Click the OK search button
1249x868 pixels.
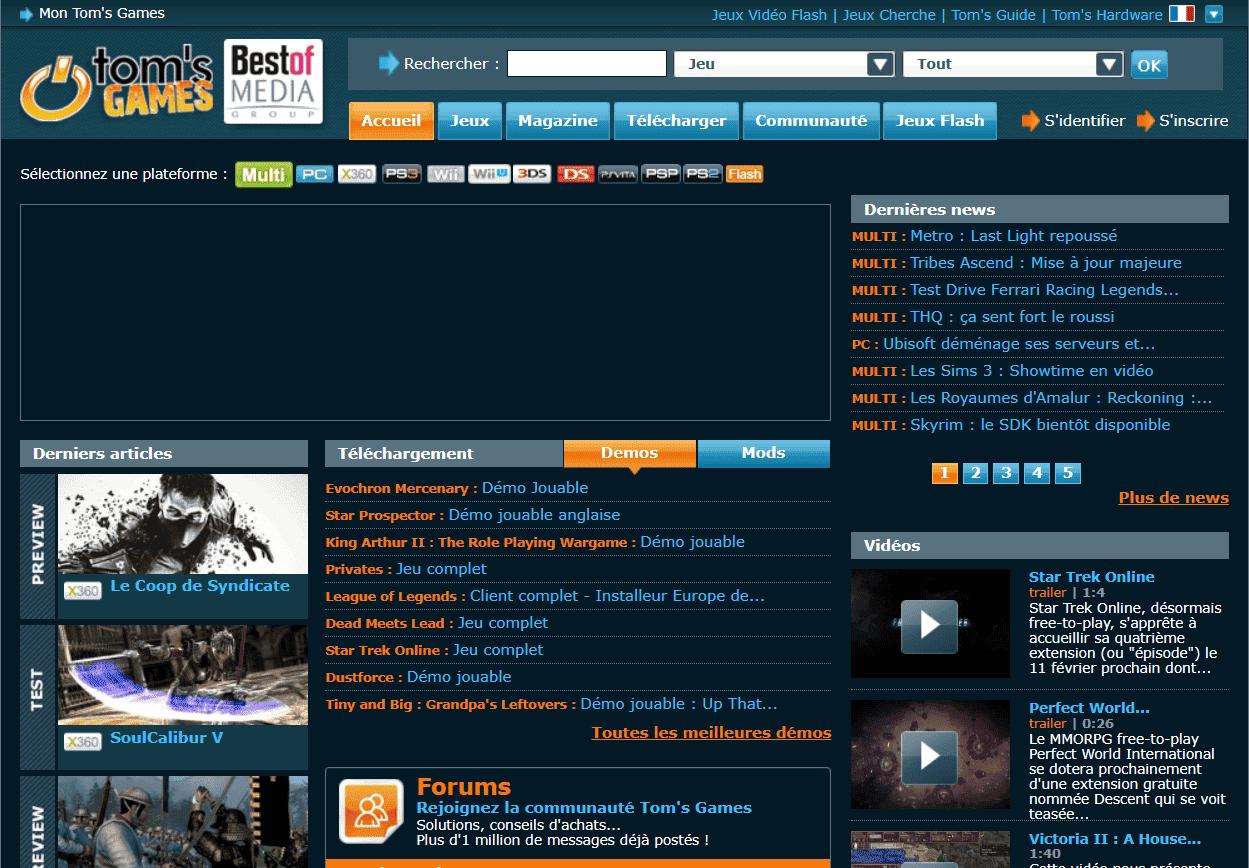pos(1149,65)
